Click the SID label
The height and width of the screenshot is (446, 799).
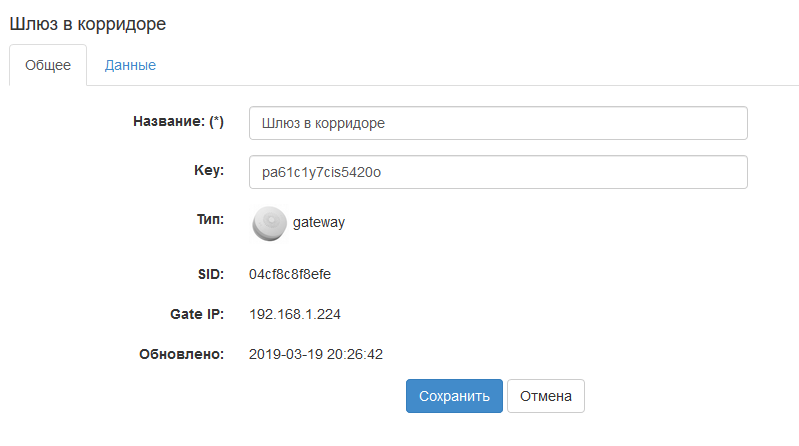pos(210,274)
